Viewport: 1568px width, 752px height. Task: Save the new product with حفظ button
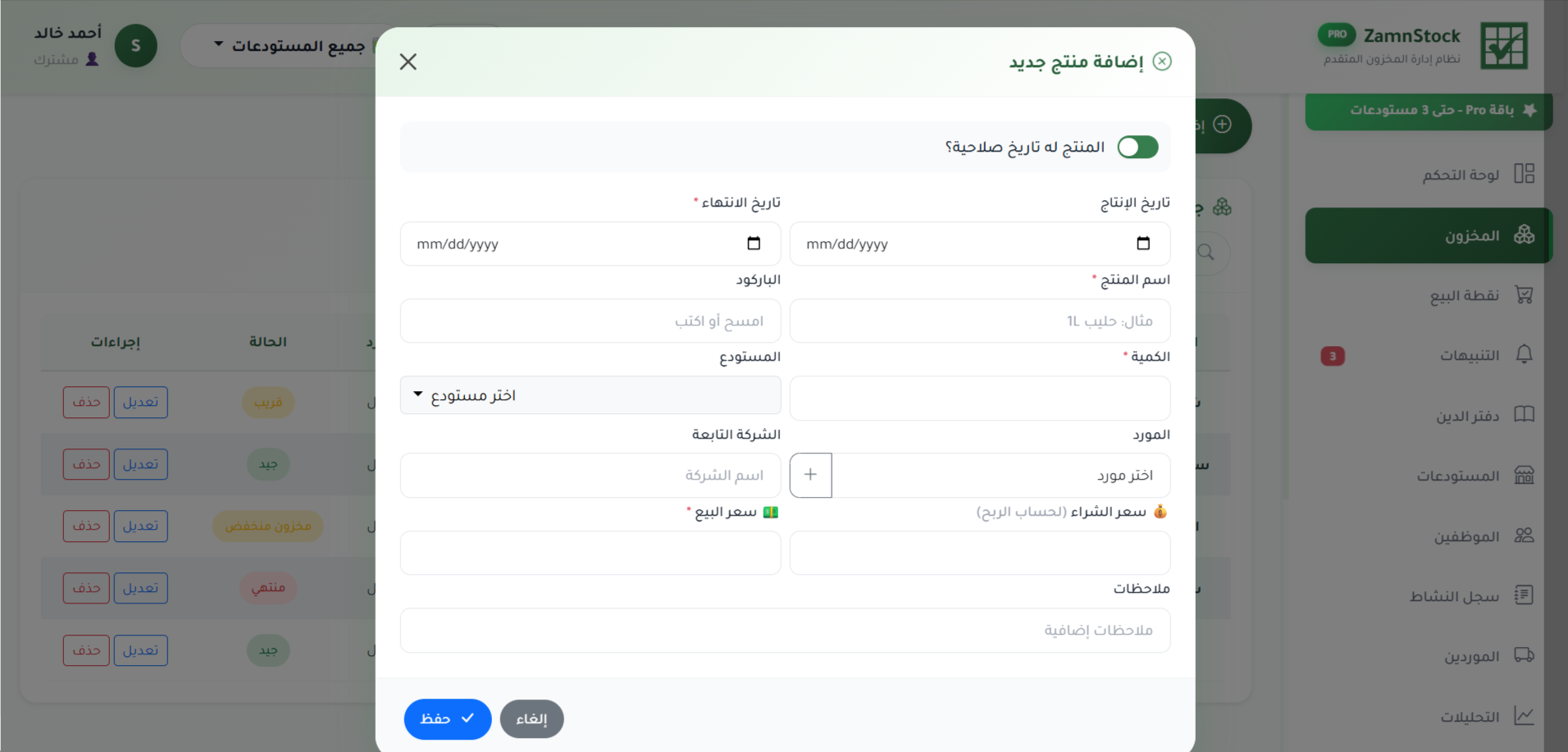tap(448, 719)
